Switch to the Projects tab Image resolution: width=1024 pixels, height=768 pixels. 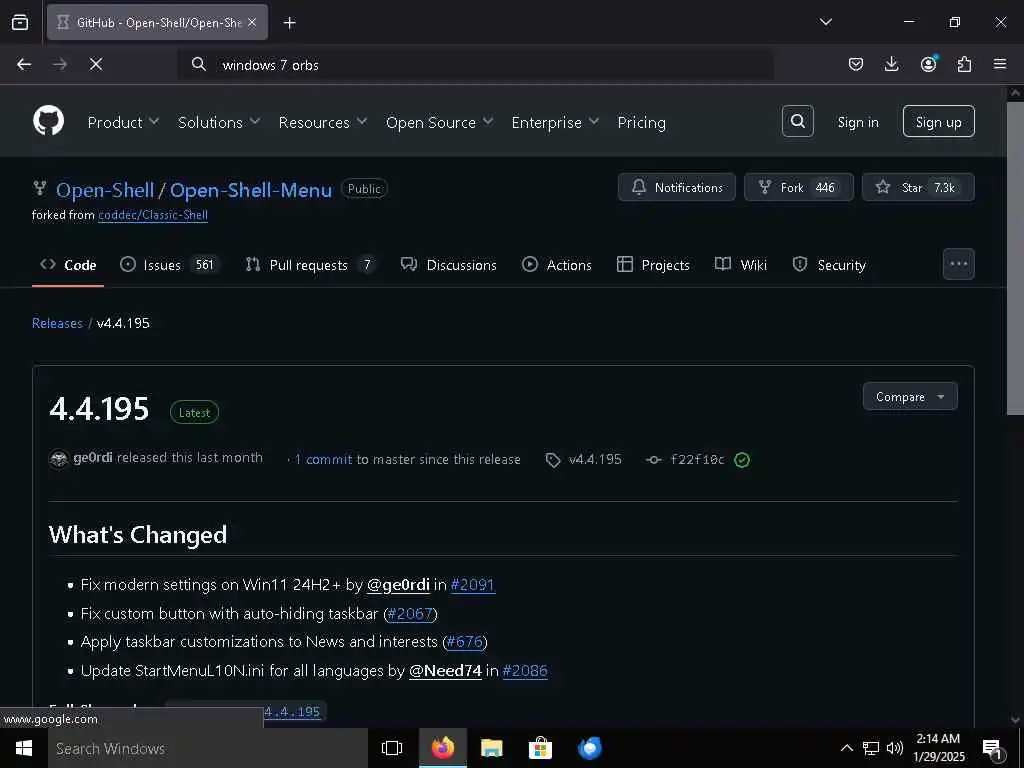pyautogui.click(x=653, y=264)
